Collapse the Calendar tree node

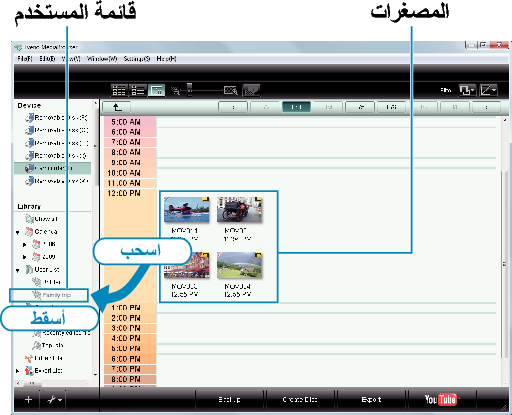18,232
